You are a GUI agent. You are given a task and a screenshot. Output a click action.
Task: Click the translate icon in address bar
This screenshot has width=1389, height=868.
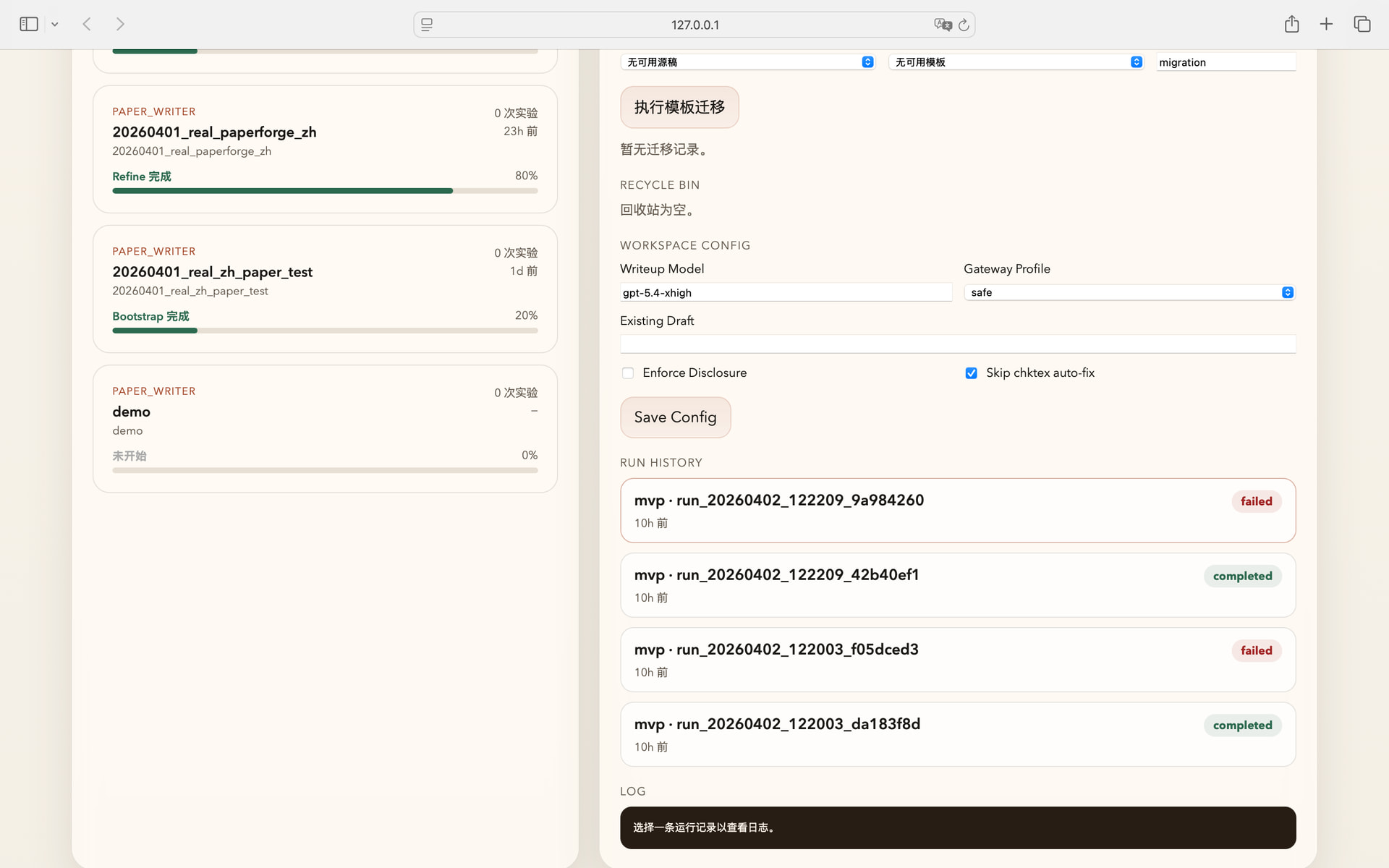click(943, 25)
